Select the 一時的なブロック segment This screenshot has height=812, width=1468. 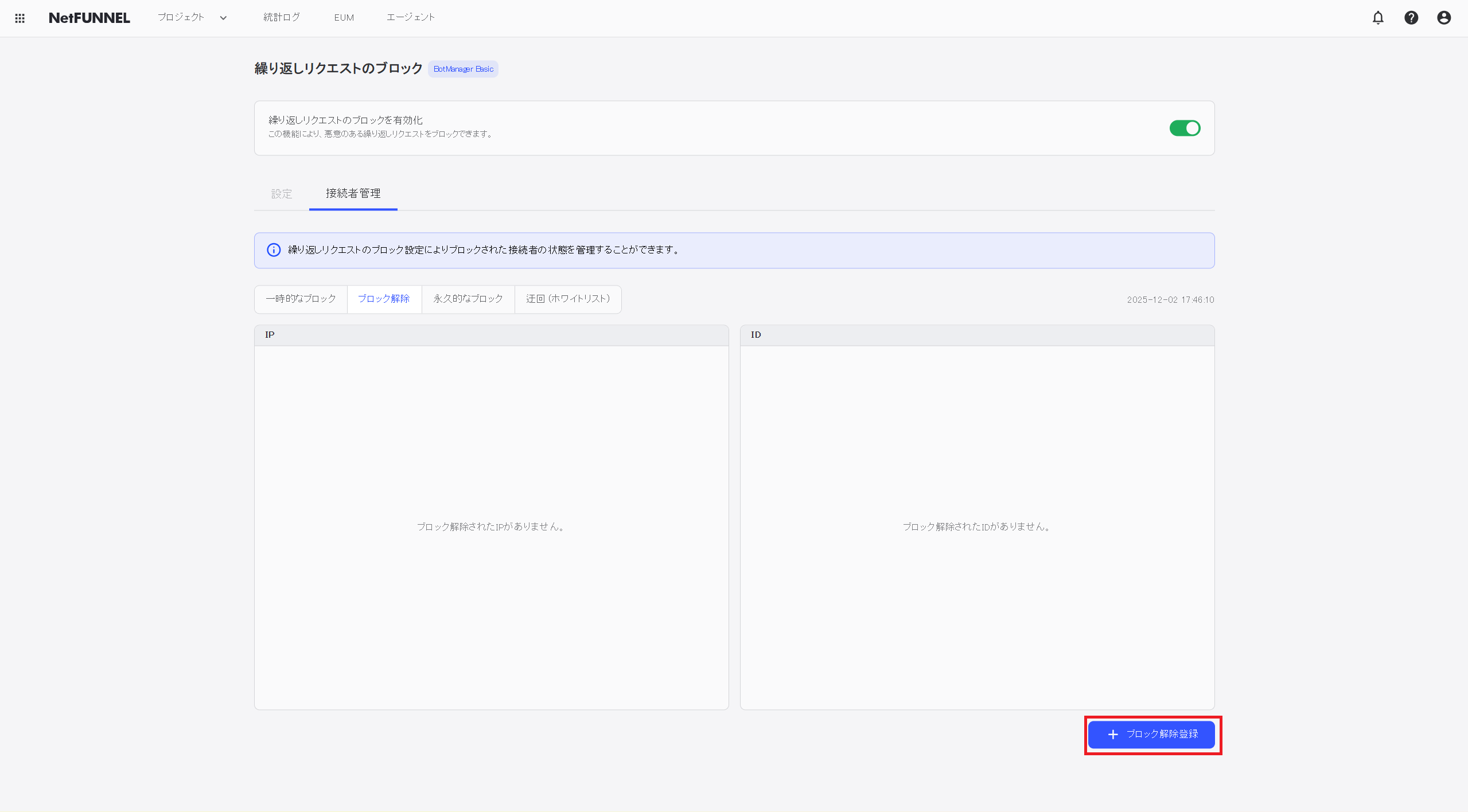(301, 299)
